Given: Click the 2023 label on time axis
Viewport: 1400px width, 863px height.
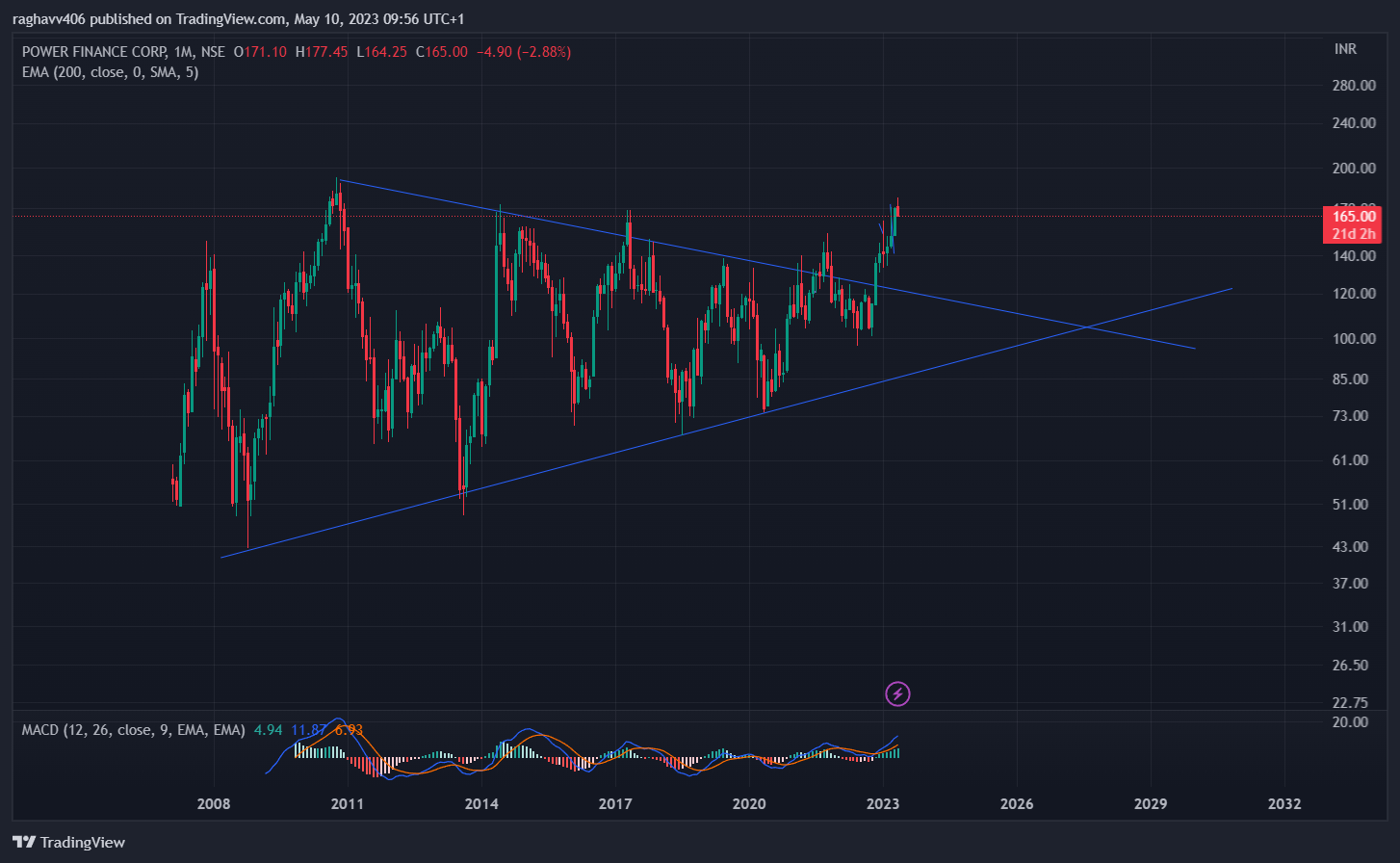Looking at the screenshot, I should pos(883,803).
